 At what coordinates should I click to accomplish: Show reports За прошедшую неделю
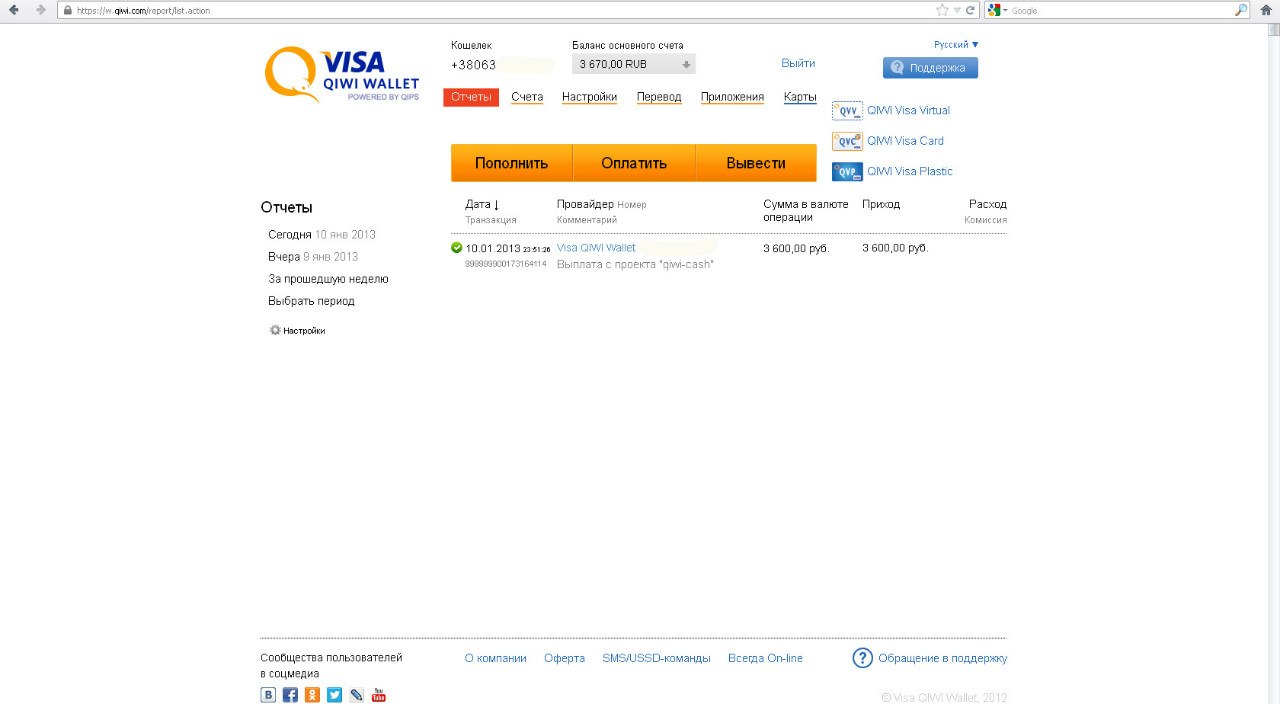(328, 279)
